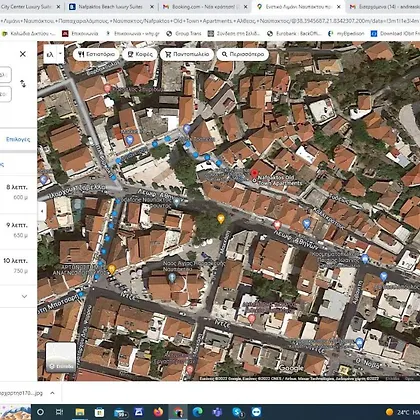The image size is (420, 420).
Task: Collapse the side panel arrow
Action: pos(42,211)
